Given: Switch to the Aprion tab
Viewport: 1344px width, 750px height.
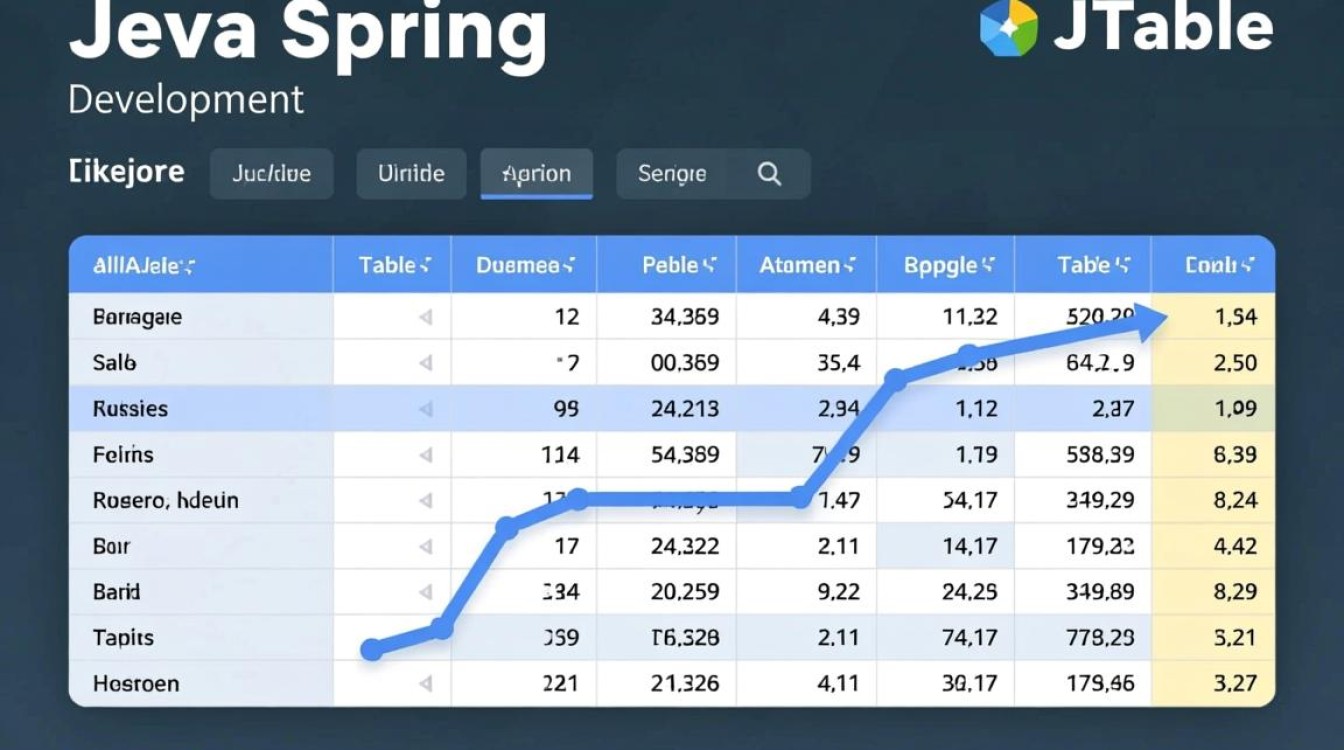Looking at the screenshot, I should click(536, 174).
